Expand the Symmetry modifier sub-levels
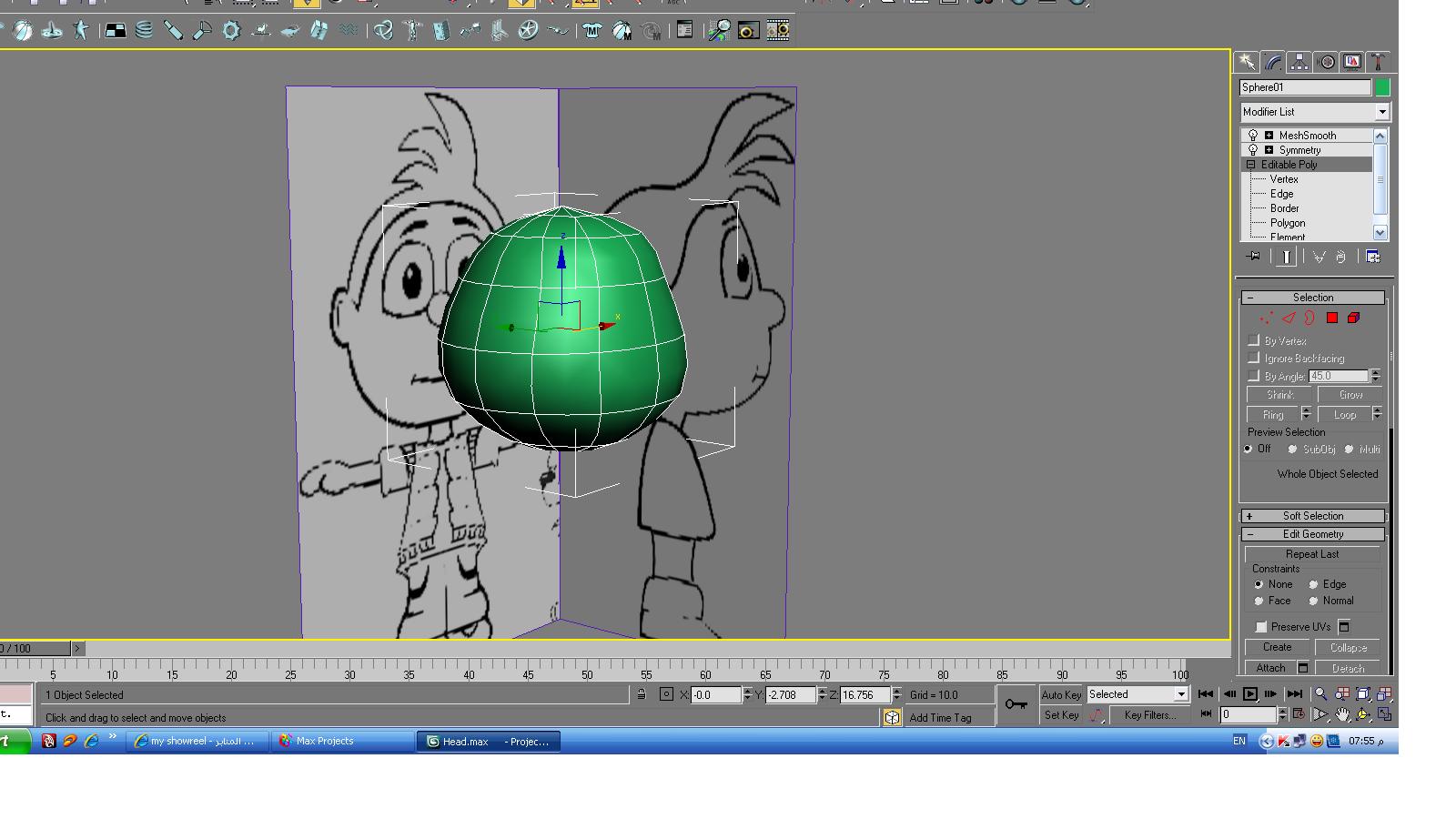1456x819 pixels. coord(1269,150)
